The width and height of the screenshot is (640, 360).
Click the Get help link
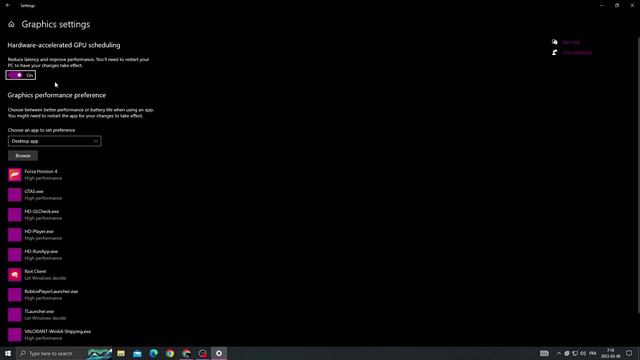[571, 42]
